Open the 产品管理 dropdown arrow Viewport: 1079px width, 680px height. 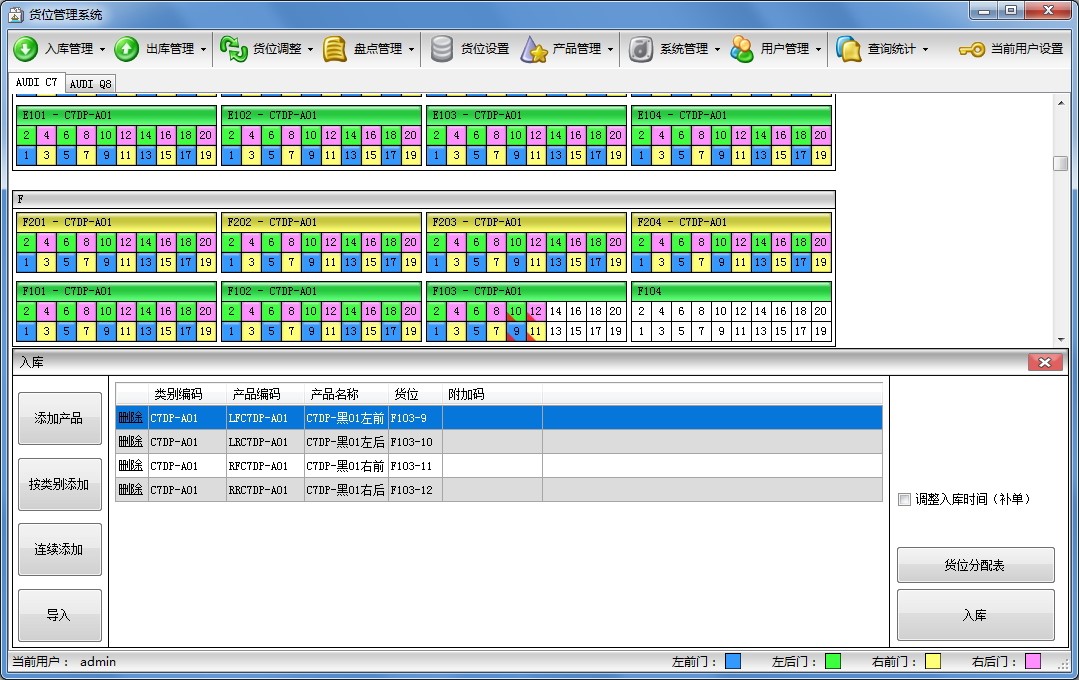point(610,49)
